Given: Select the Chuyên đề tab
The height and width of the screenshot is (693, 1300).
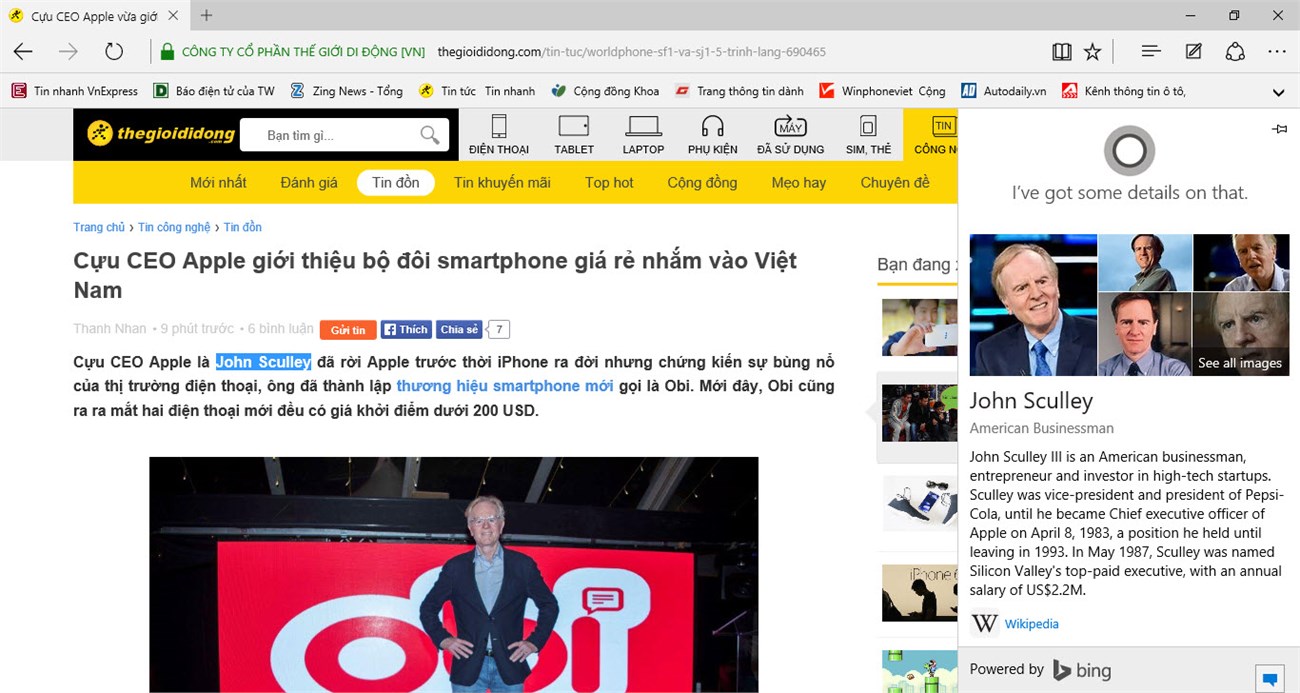Looking at the screenshot, I should [x=895, y=182].
